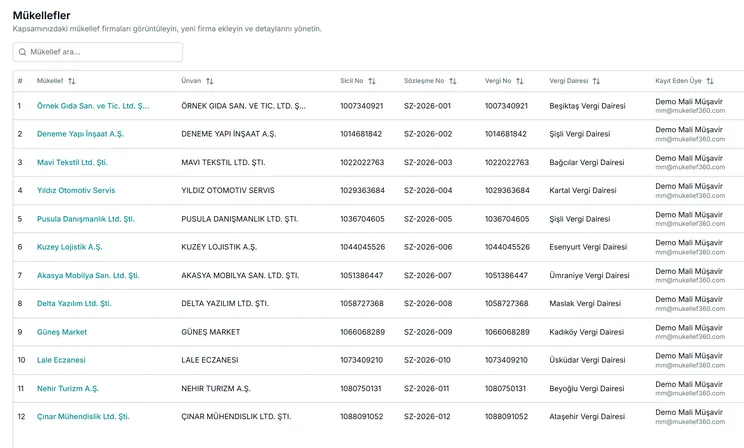Click the search magnifier icon
The image size is (744, 448).
(x=22, y=52)
